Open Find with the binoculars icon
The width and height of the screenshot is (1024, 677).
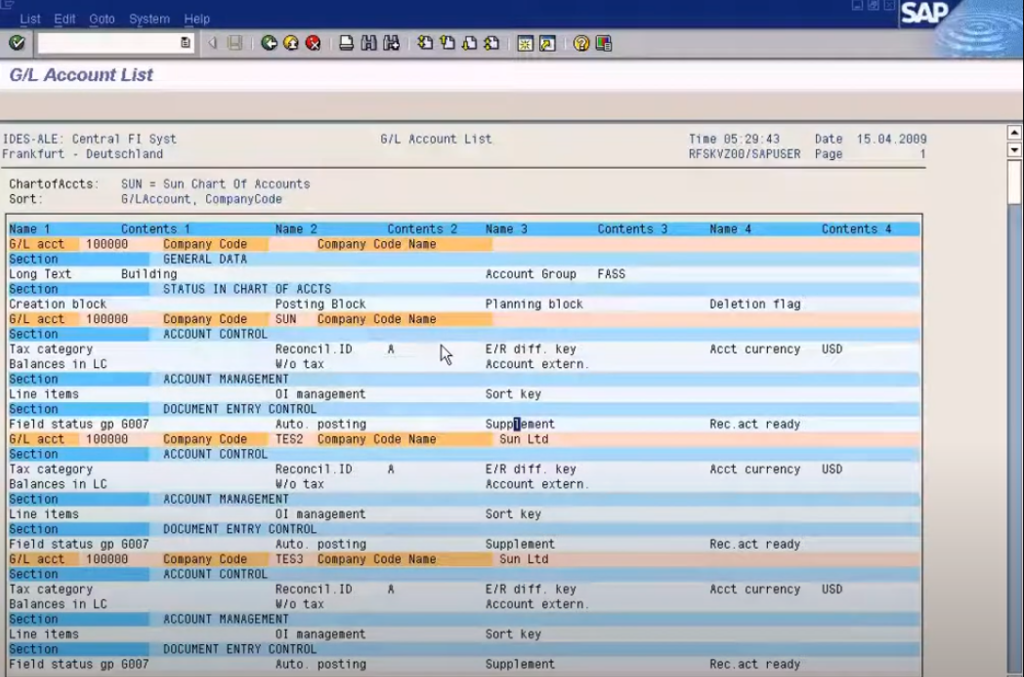(368, 43)
